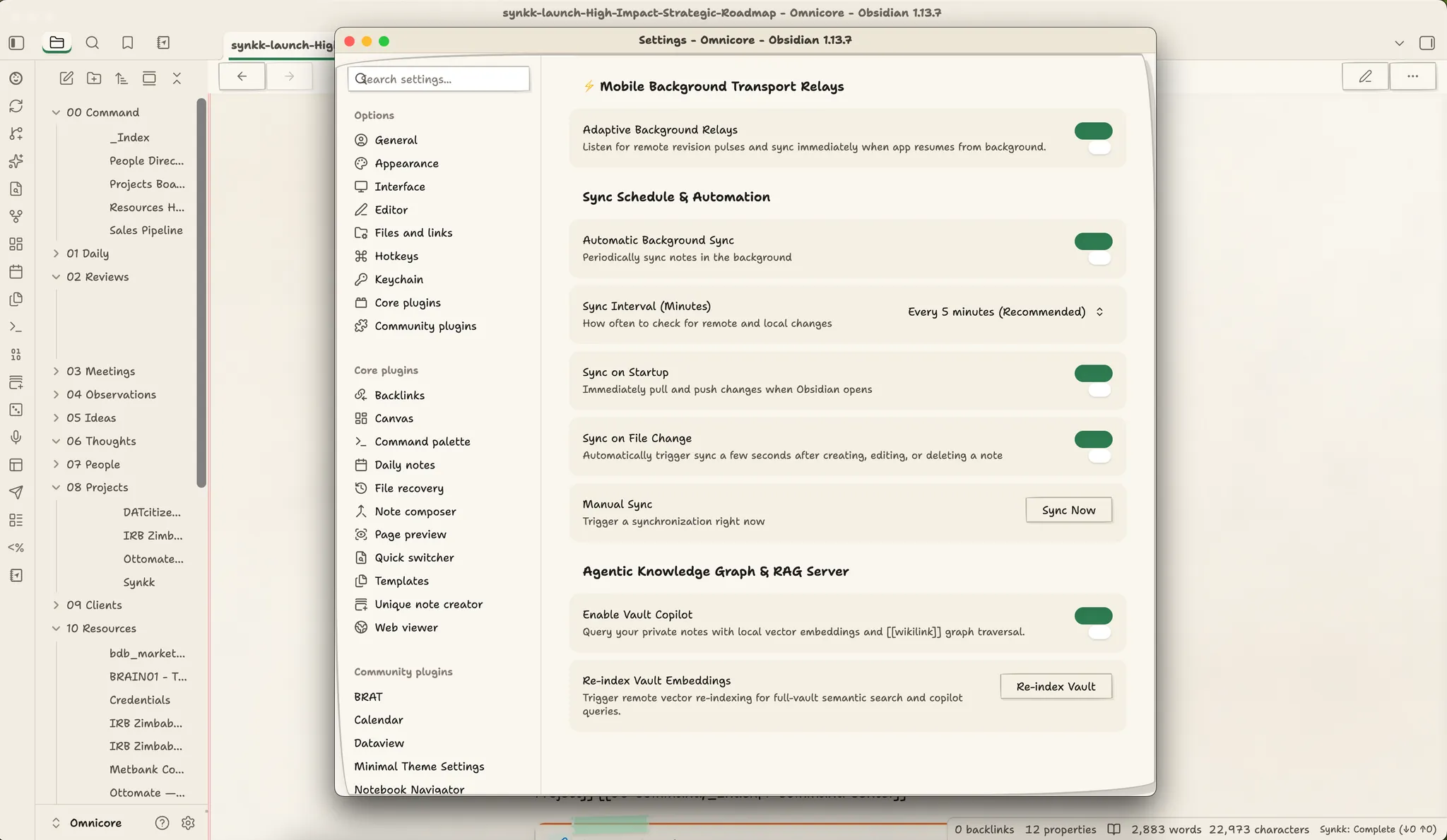Turn off Automatic Background Sync toggle
Image resolution: width=1447 pixels, height=840 pixels.
[1093, 241]
